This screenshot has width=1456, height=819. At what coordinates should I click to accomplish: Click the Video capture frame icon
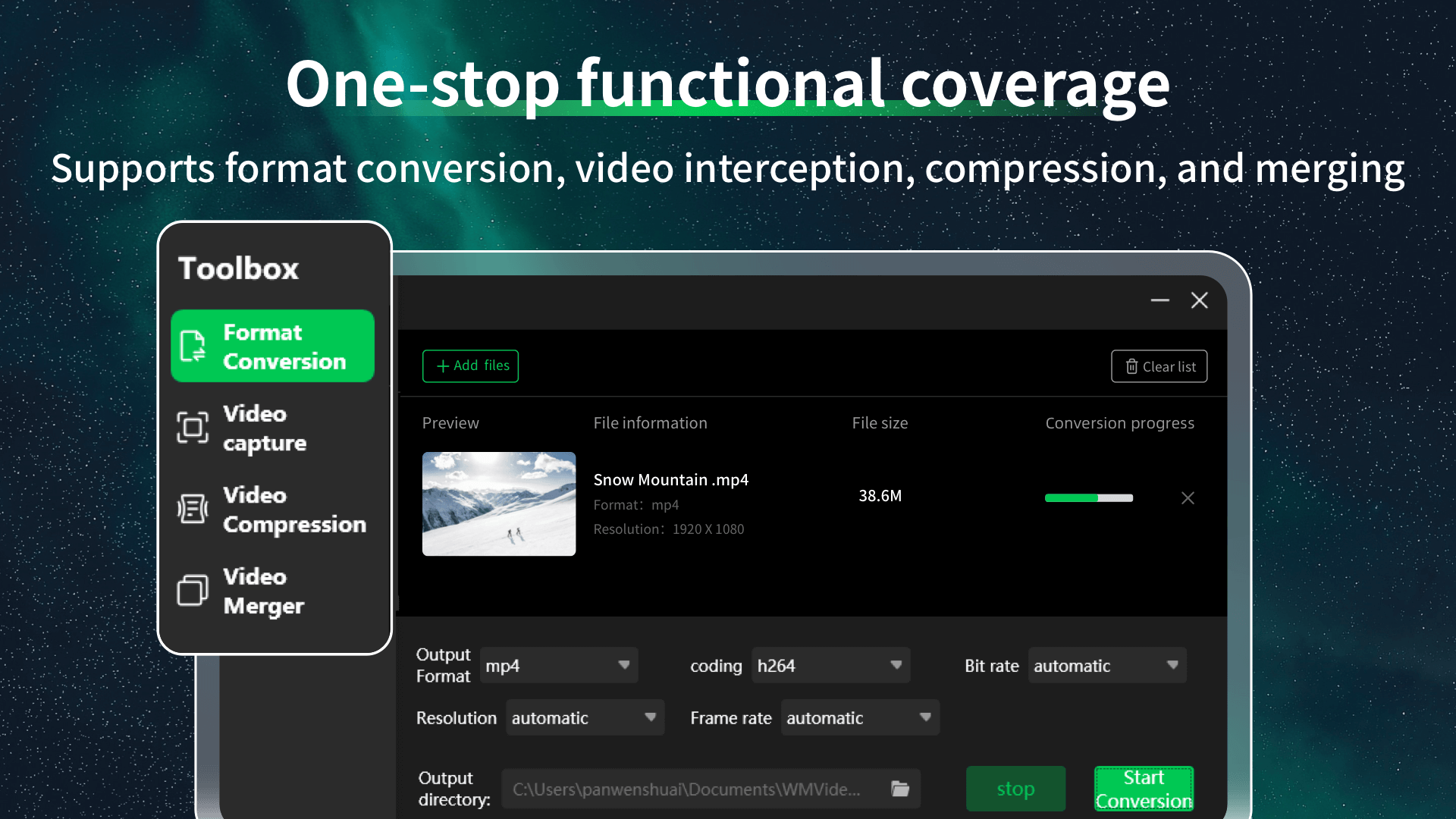(x=193, y=428)
